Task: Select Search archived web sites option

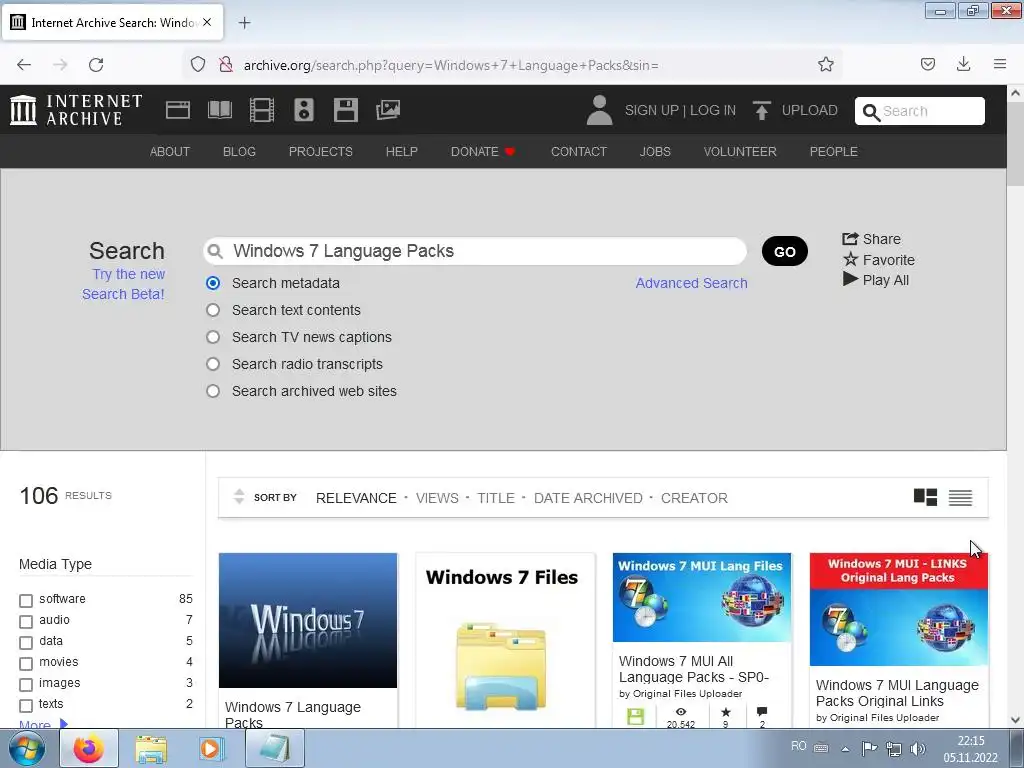Action: tap(213, 391)
